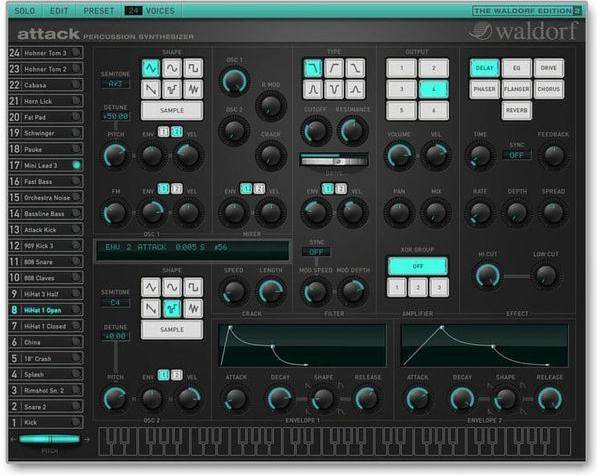This screenshot has width=597, height=475.
Task: Select envelope 2 for the mixer section
Action: tap(259, 189)
